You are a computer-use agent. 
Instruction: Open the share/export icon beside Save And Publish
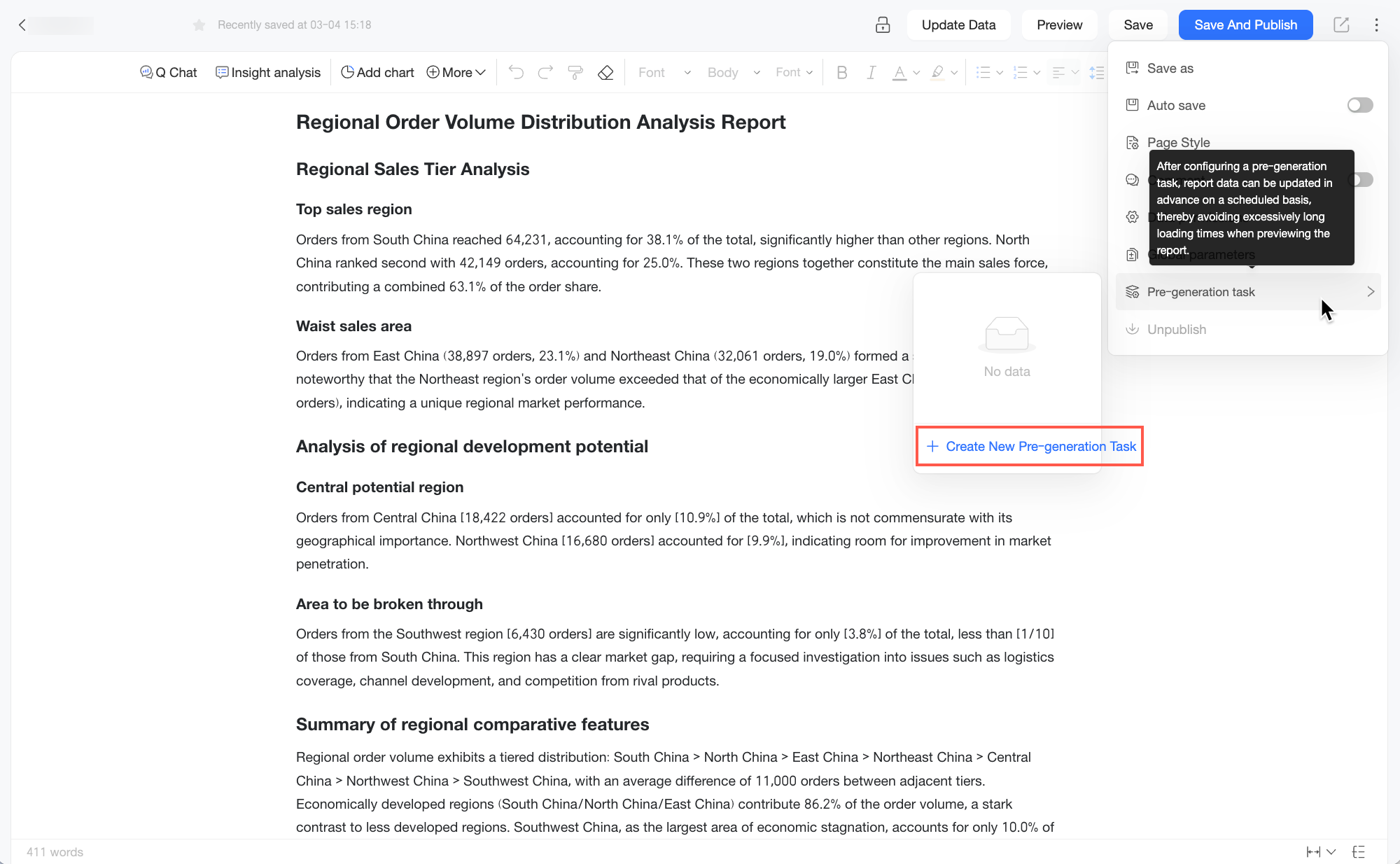click(1341, 25)
